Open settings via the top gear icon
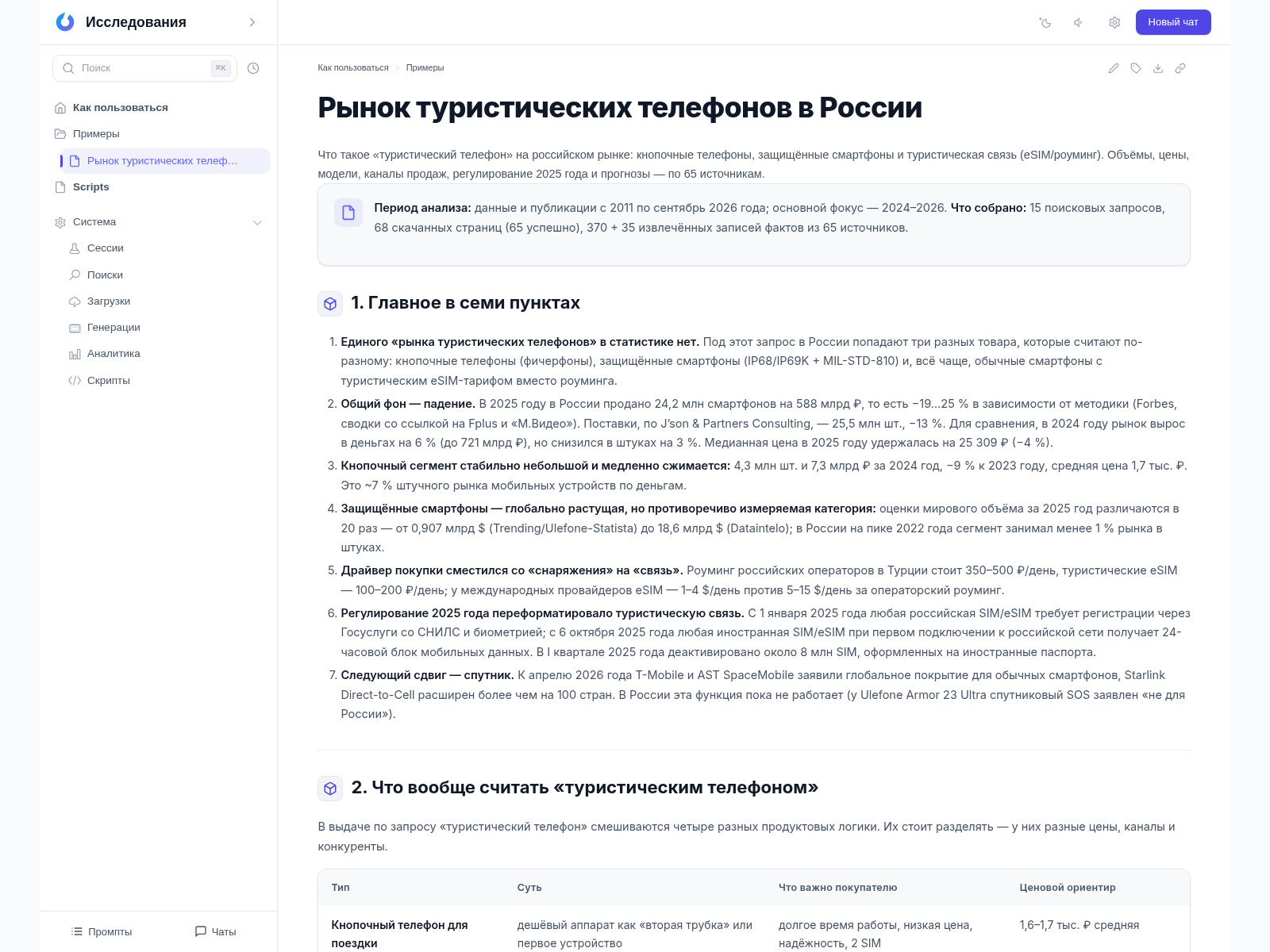 [1114, 22]
